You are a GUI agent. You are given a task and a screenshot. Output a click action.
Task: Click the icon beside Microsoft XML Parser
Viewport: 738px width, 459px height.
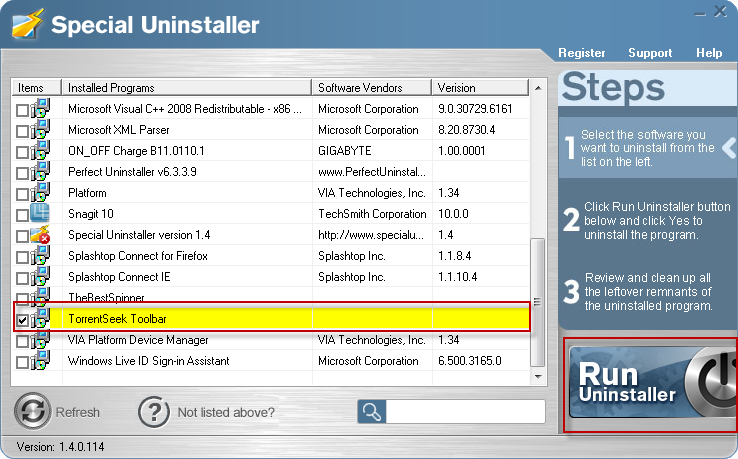point(40,129)
